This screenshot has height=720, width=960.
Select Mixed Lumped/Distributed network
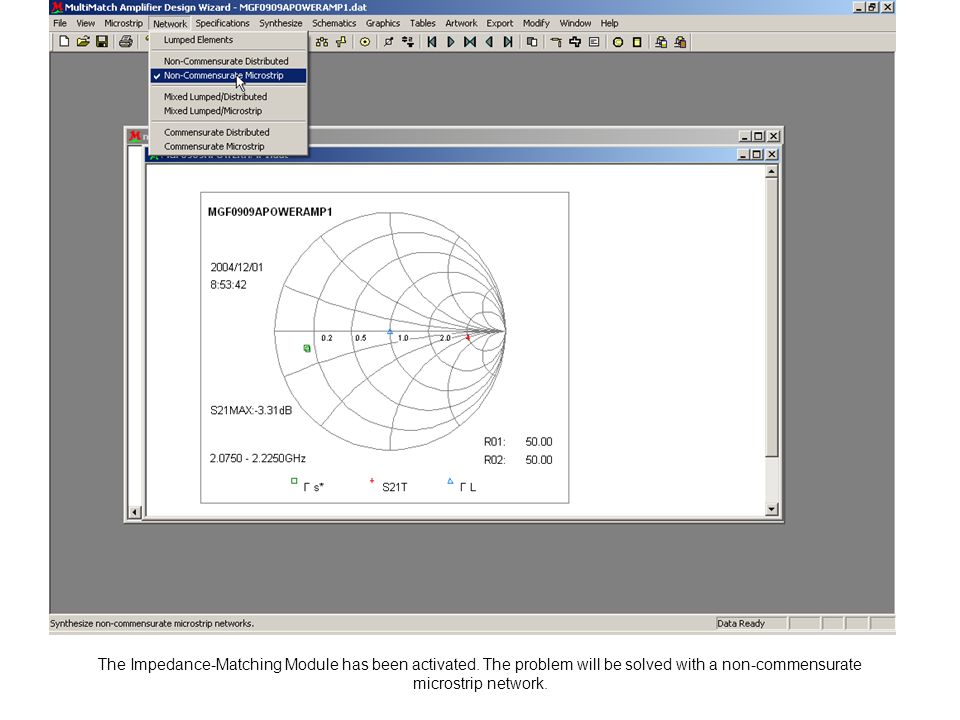tap(228, 97)
